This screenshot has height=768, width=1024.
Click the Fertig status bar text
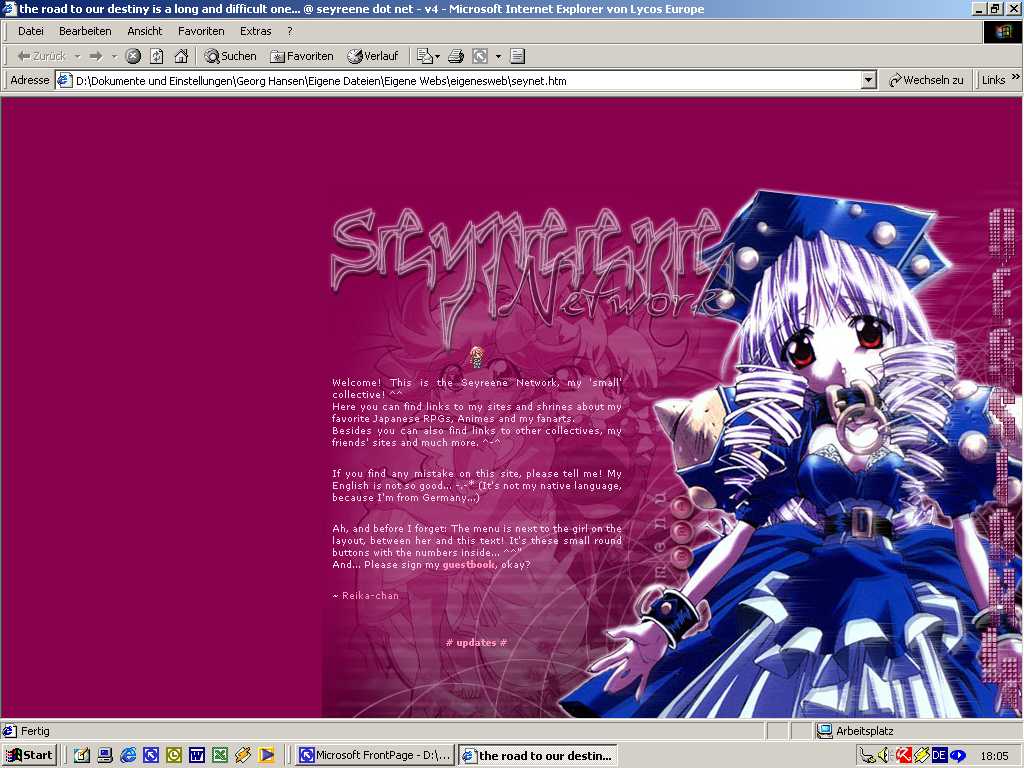(x=35, y=731)
